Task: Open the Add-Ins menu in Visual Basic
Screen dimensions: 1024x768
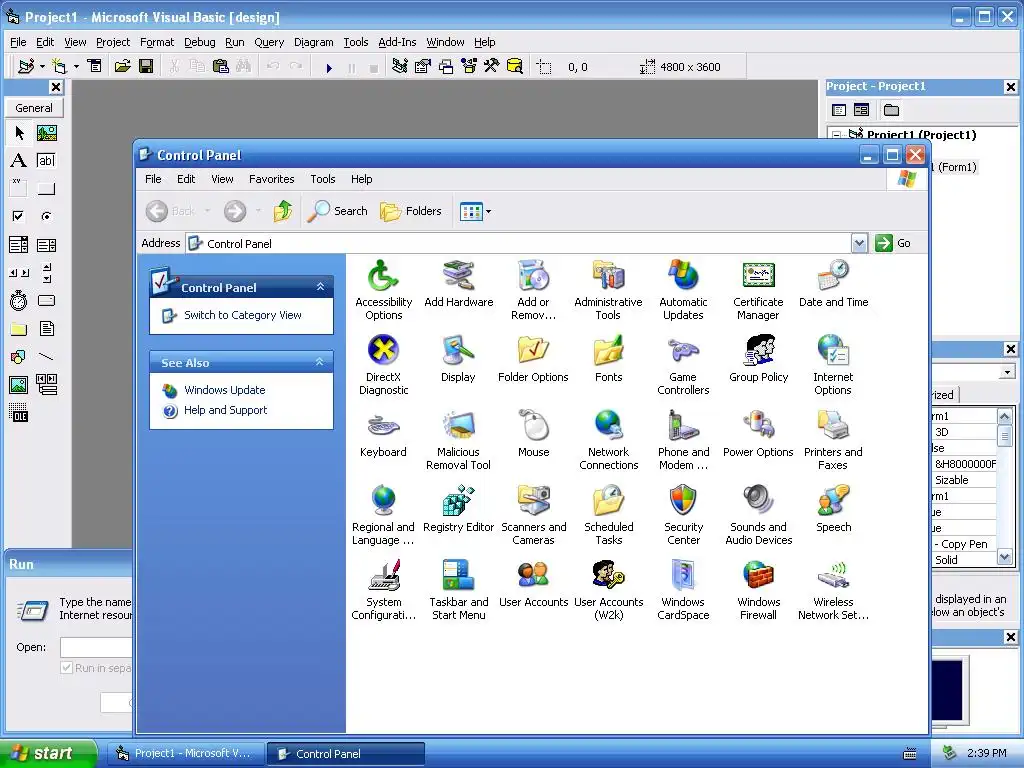Action: [x=397, y=42]
